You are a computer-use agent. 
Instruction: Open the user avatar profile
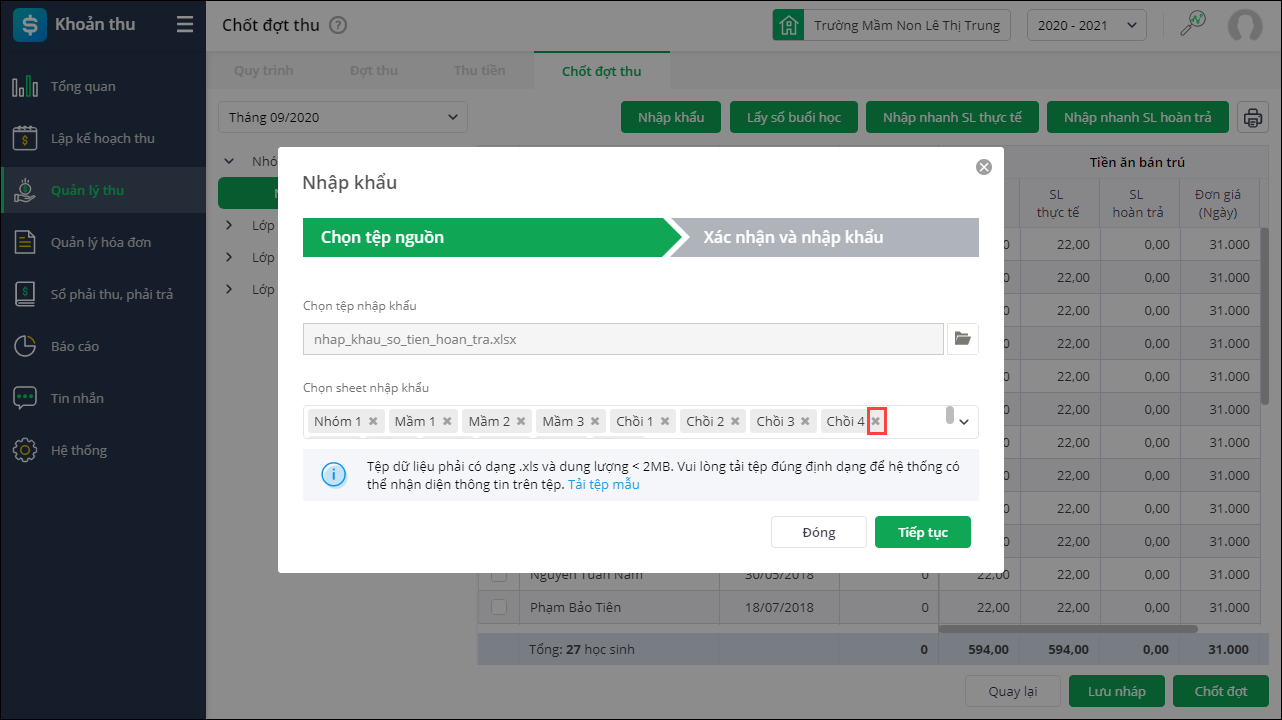[x=1245, y=25]
